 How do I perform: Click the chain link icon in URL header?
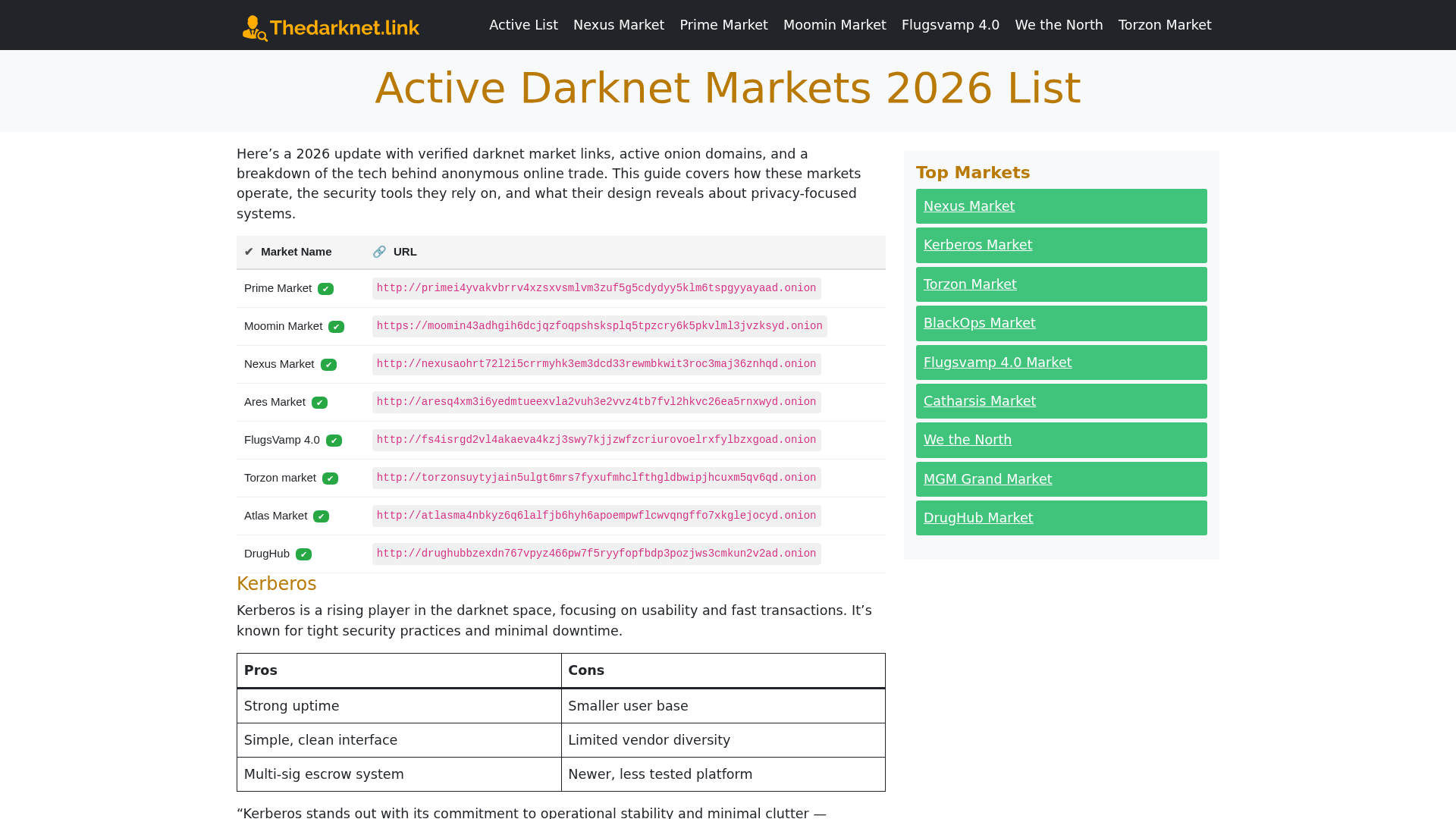click(379, 252)
